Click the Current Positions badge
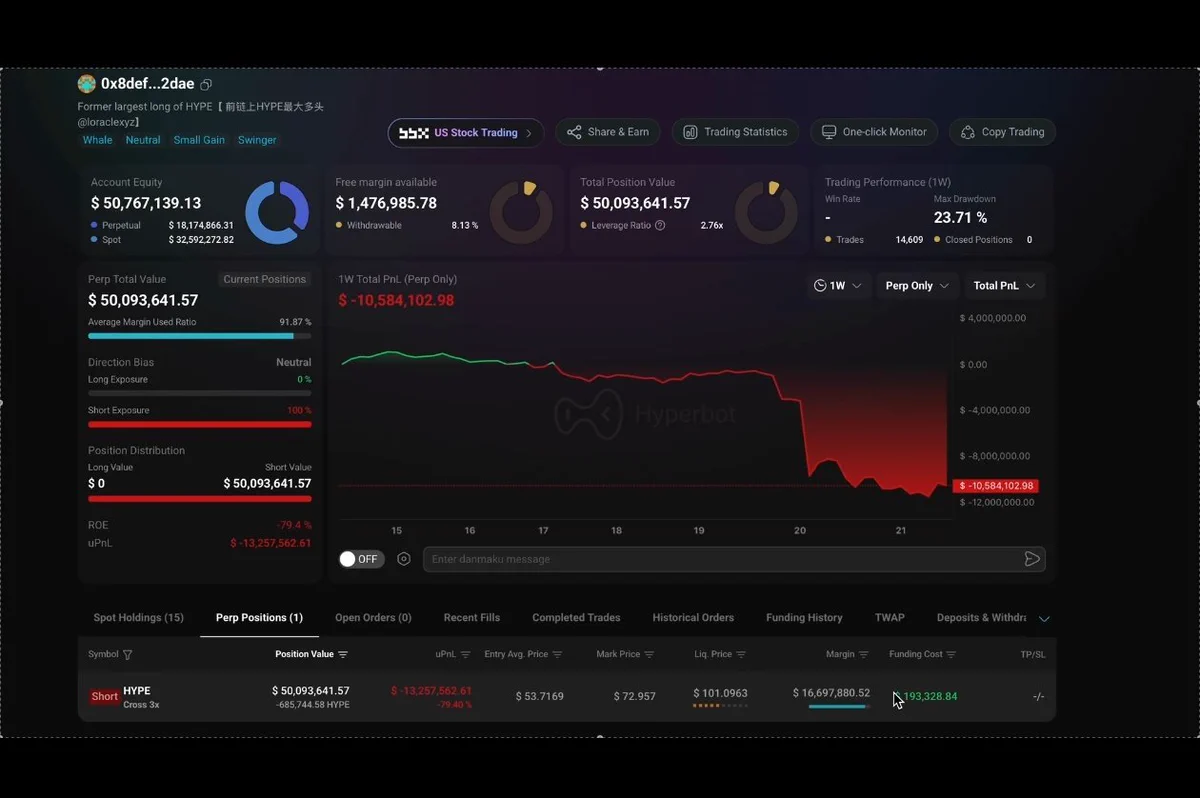This screenshot has height=798, width=1200. [264, 280]
